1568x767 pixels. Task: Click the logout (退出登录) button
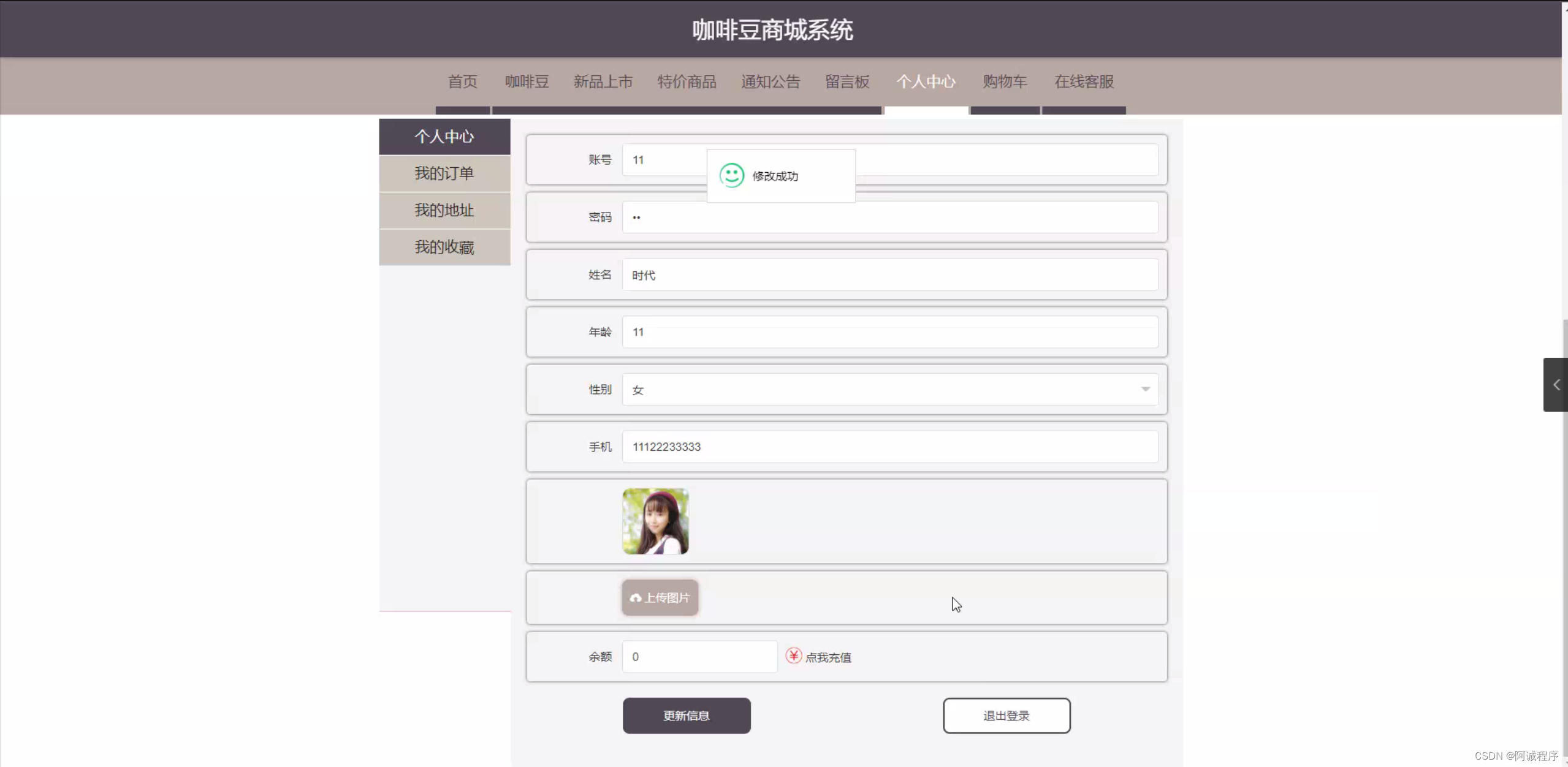[1006, 716]
